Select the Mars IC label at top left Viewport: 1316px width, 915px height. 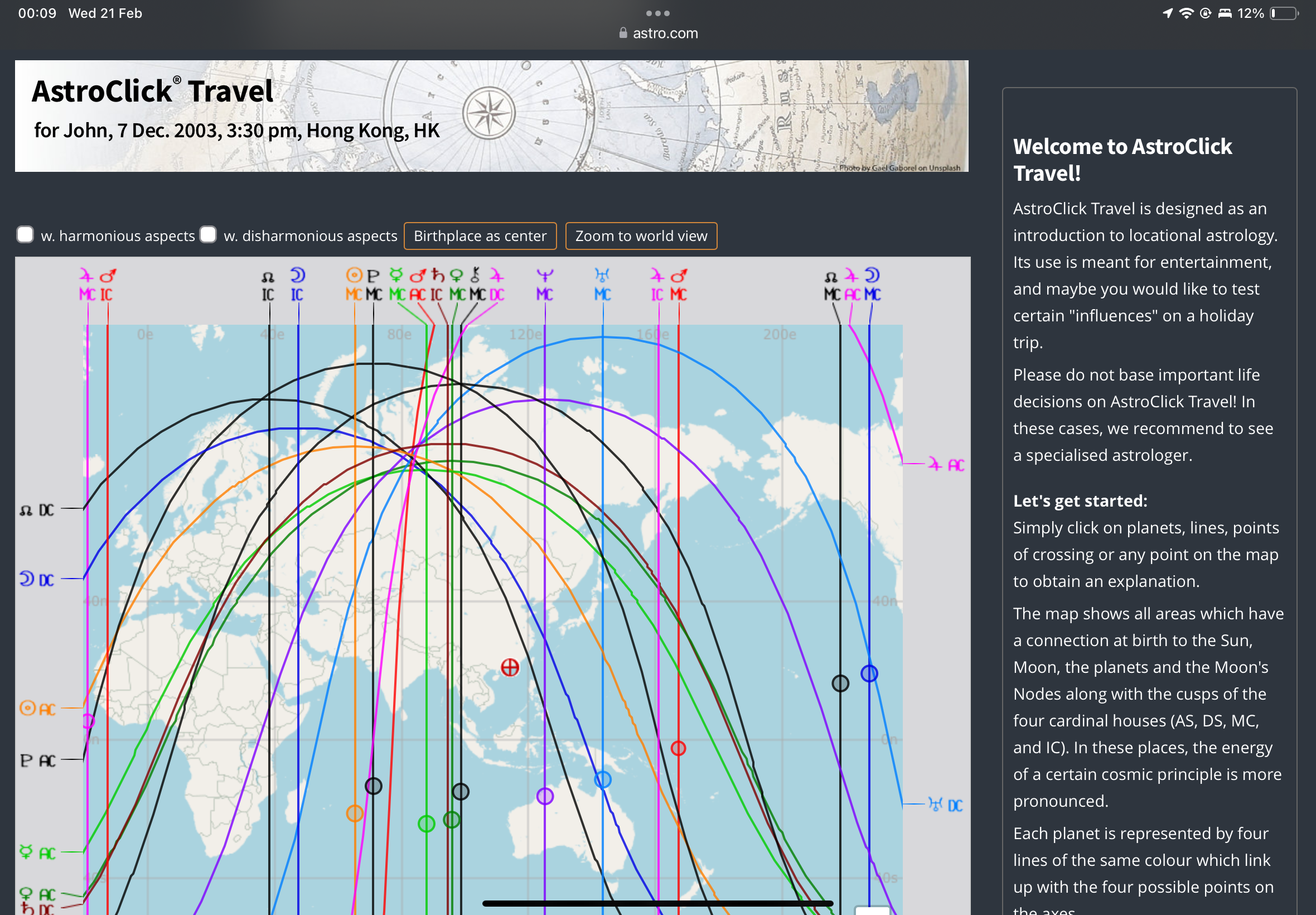(x=108, y=285)
